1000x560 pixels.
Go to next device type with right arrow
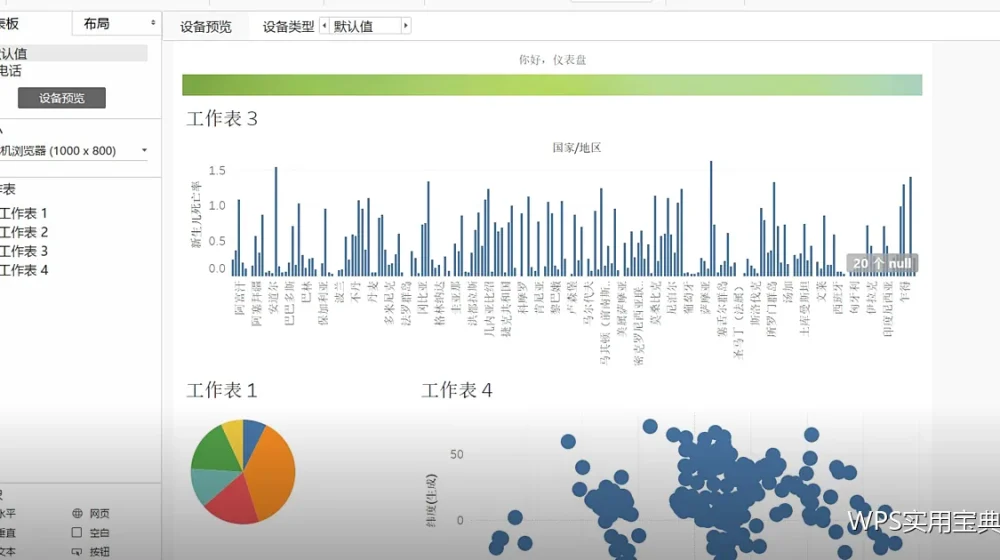coord(406,26)
